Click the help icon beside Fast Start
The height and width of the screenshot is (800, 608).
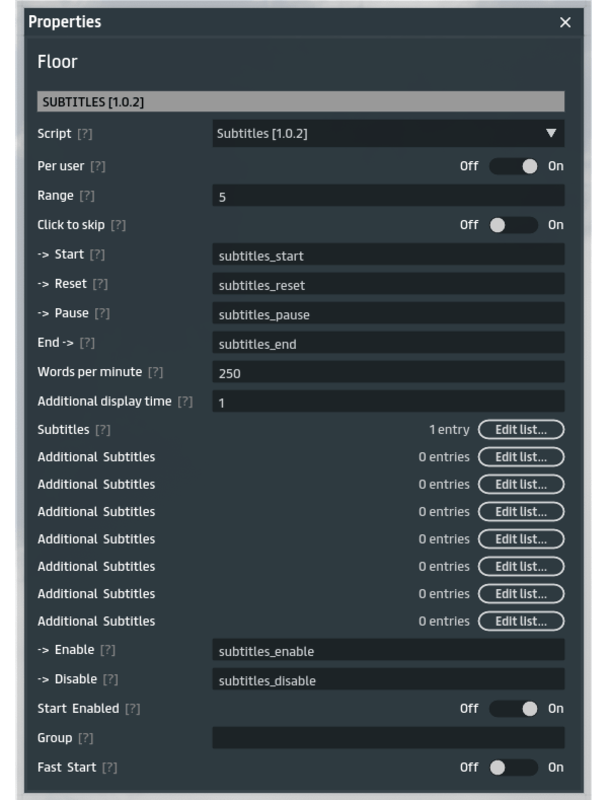pos(110,768)
